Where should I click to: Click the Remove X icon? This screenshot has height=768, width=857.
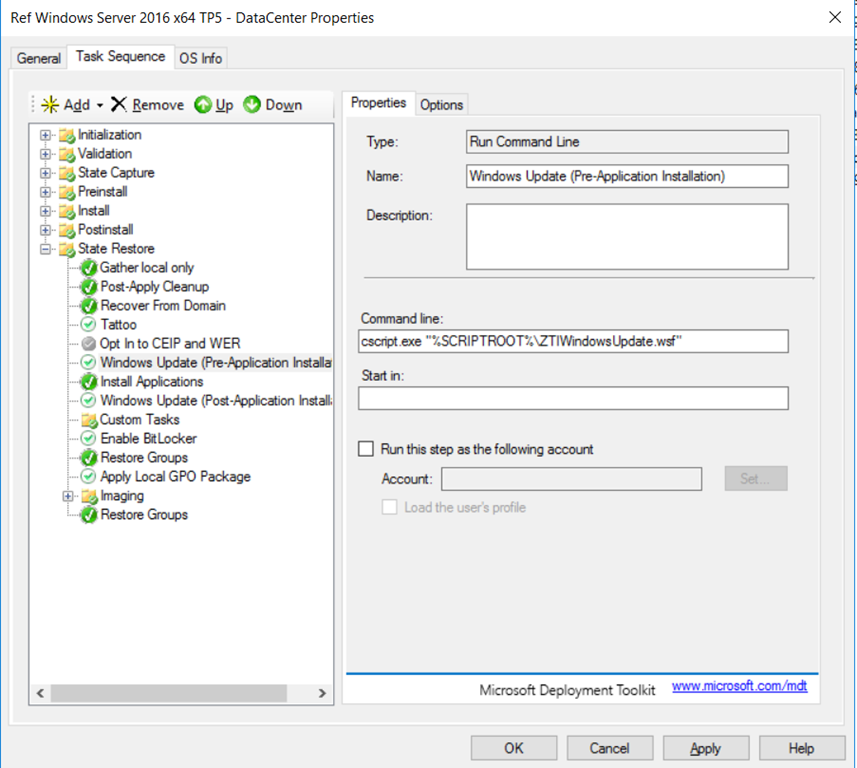(x=119, y=105)
